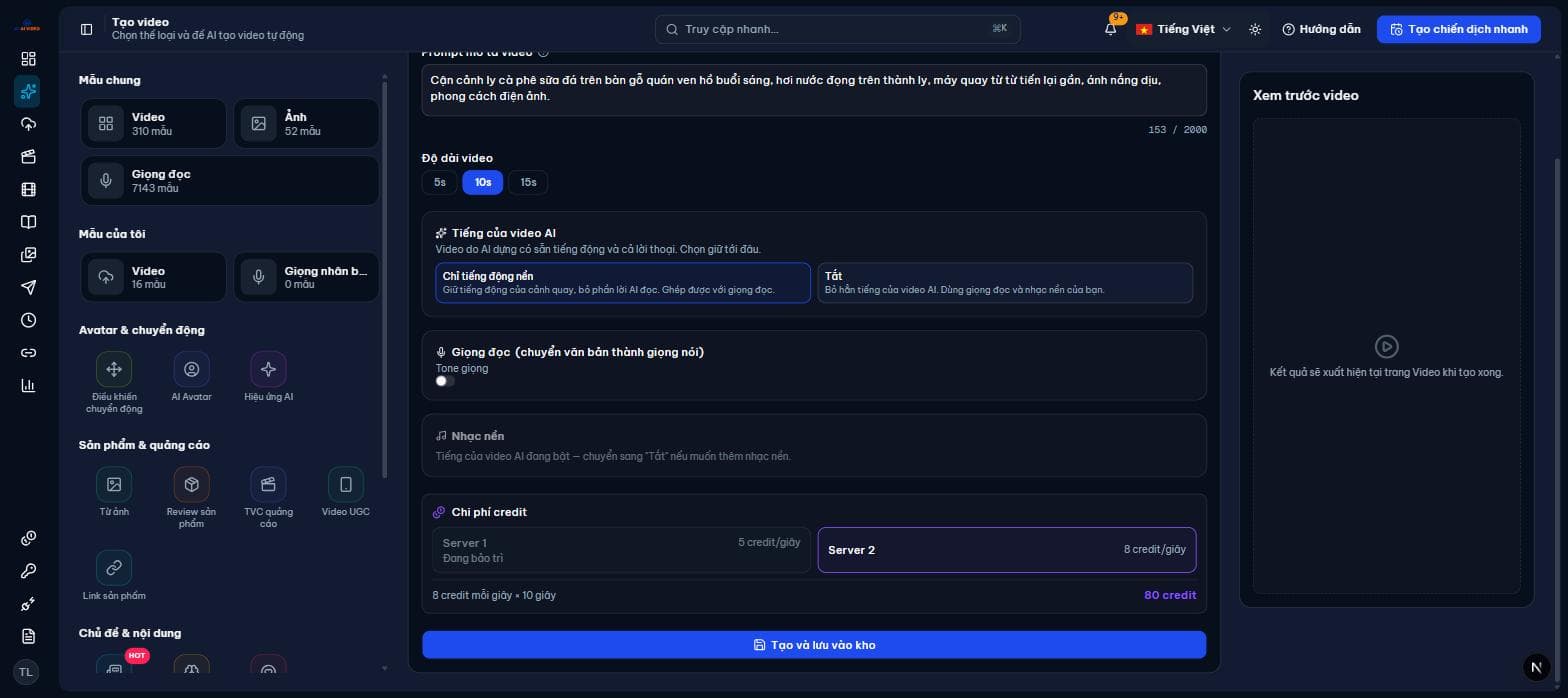Click into the video prompt description textbox
This screenshot has height=698, width=1568.
point(814,90)
